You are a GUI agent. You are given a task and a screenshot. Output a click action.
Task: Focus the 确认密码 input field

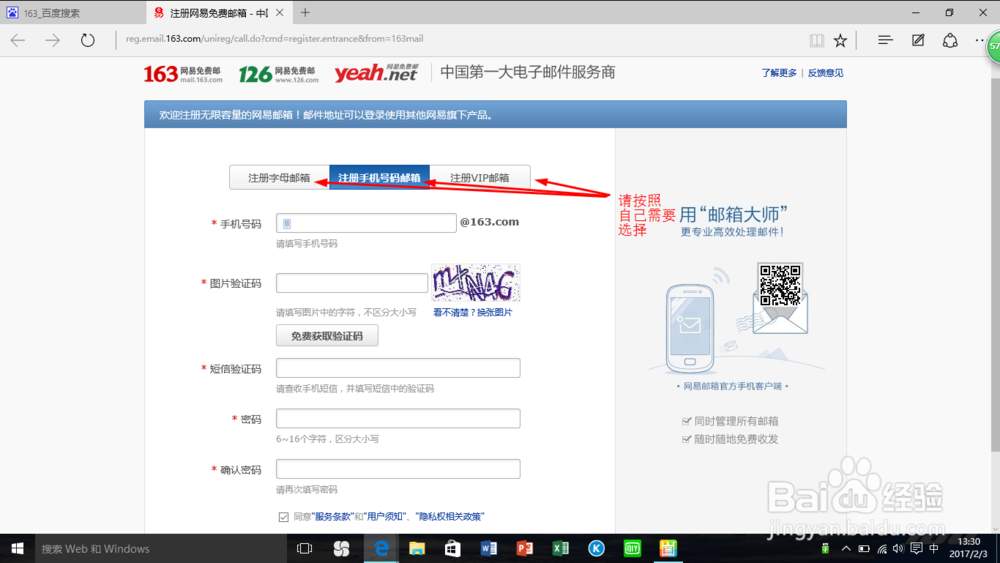click(x=398, y=469)
